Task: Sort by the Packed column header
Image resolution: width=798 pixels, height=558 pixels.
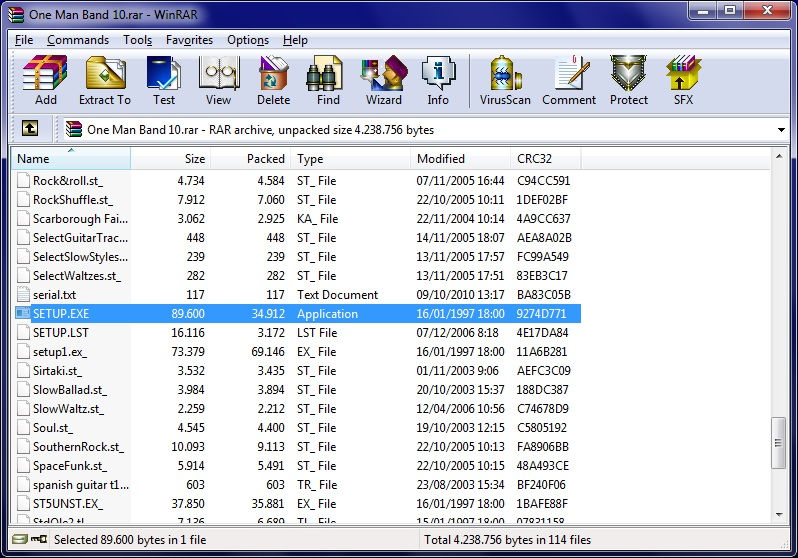Action: 250,158
